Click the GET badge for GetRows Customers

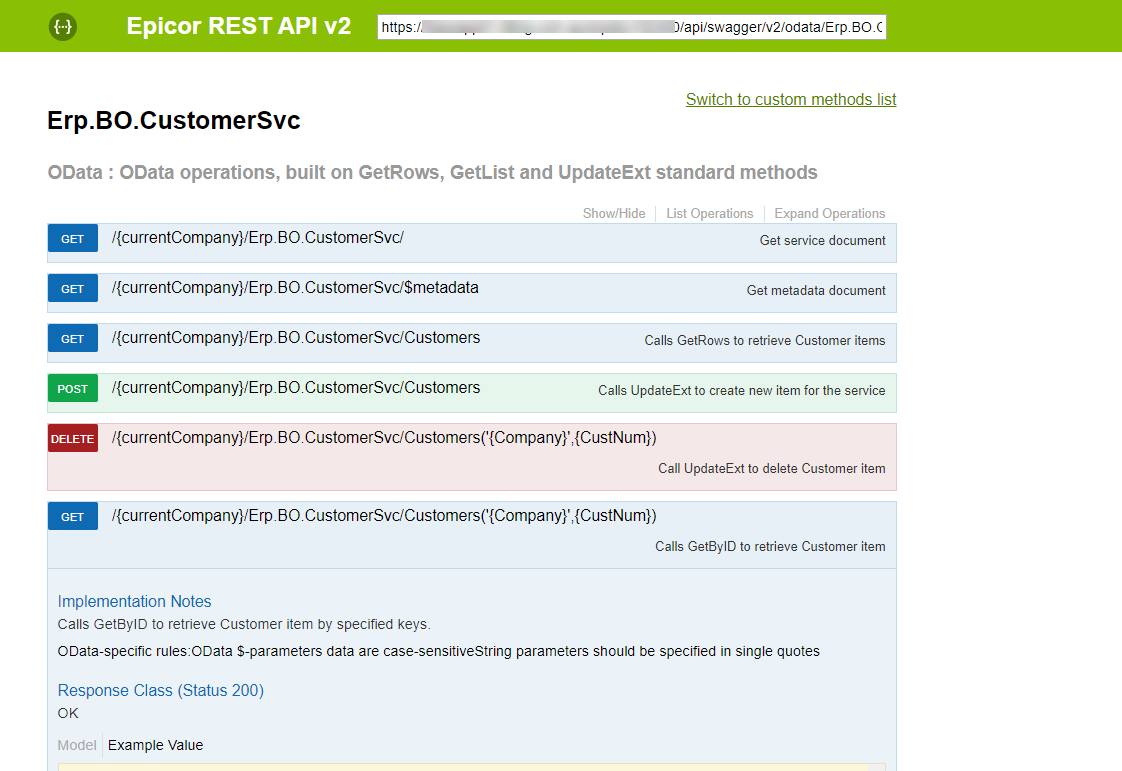72,339
